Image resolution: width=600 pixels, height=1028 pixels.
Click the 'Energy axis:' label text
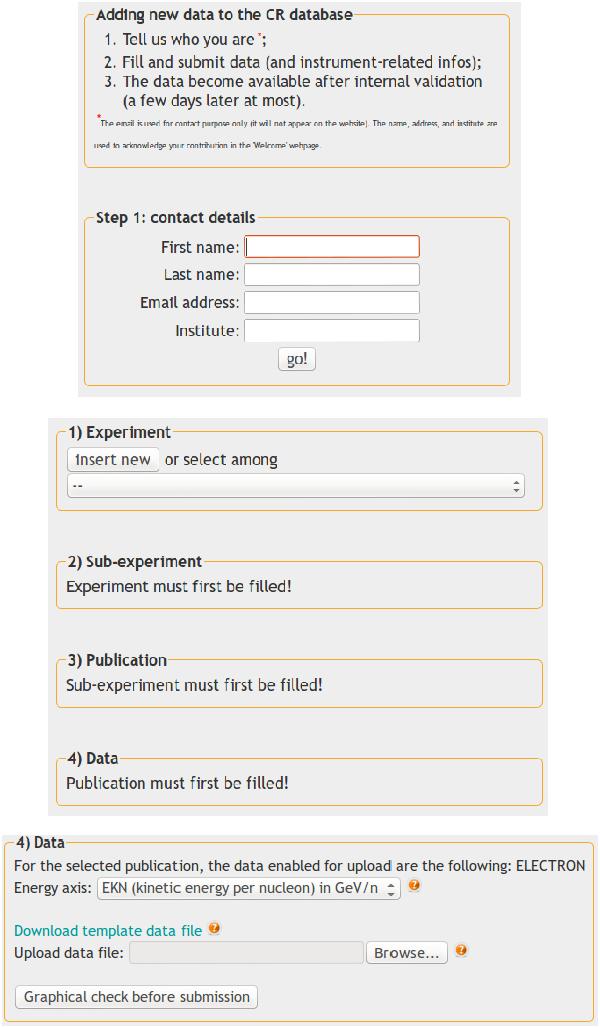53,888
